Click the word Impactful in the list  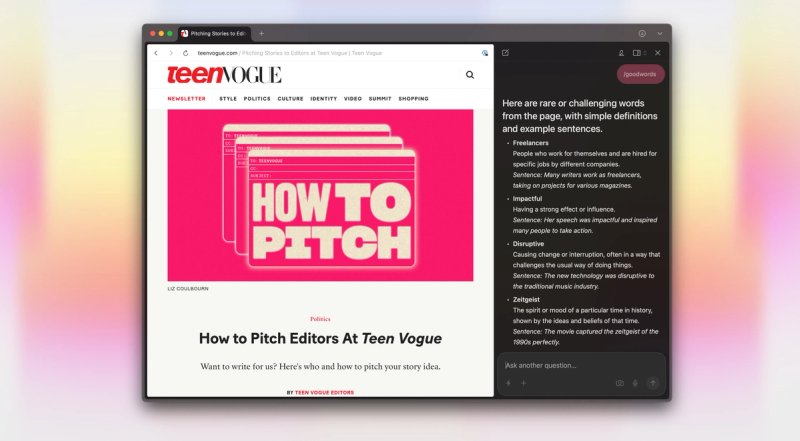[x=528, y=199]
